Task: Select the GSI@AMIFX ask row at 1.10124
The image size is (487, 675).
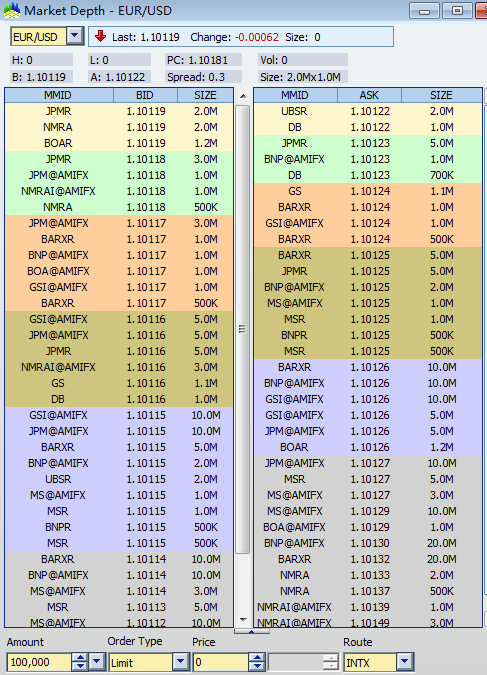Action: [x=368, y=223]
